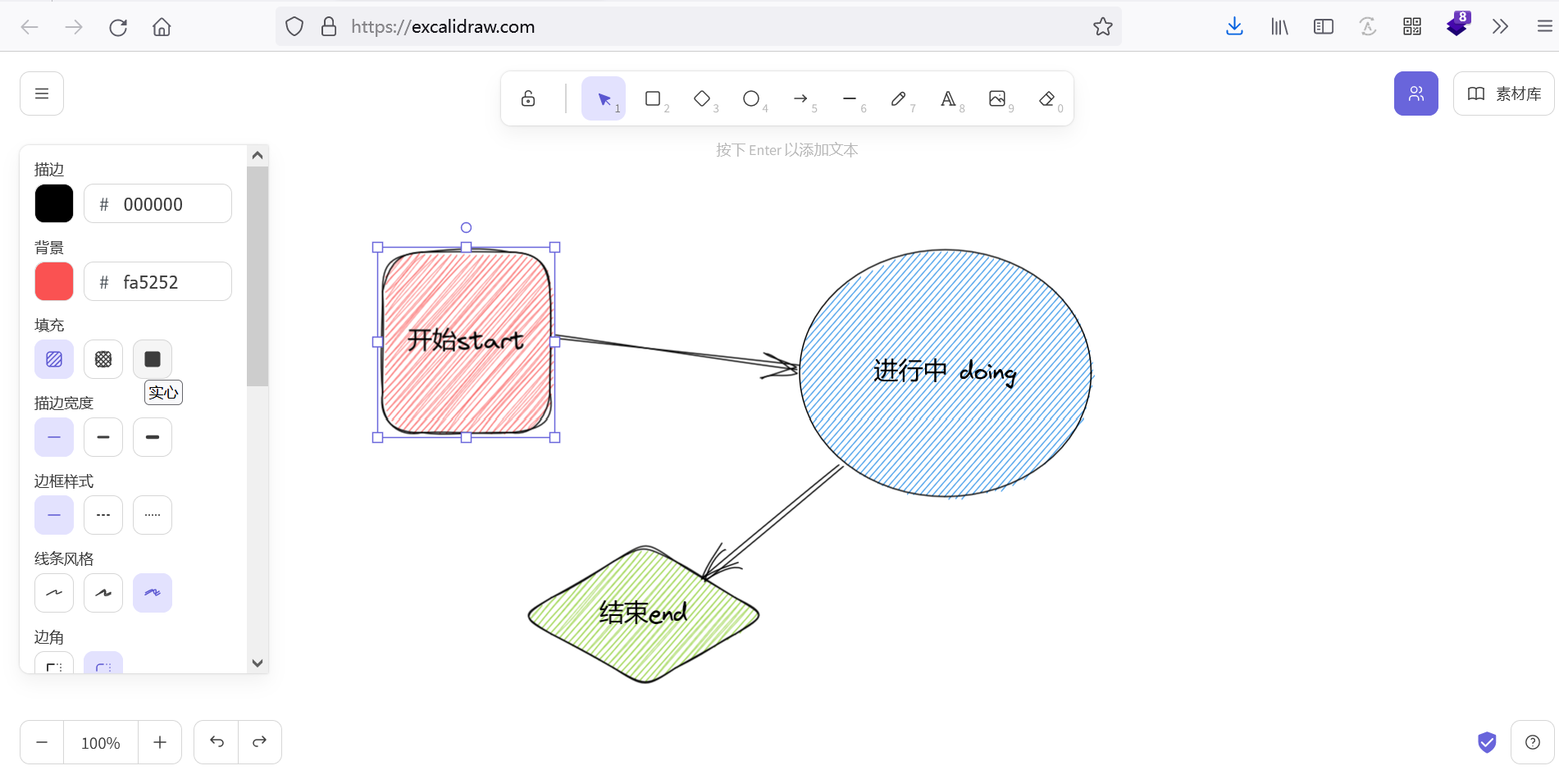Screen dimensions: 1559x784
Task: Select the Diamond tool
Action: pos(702,98)
